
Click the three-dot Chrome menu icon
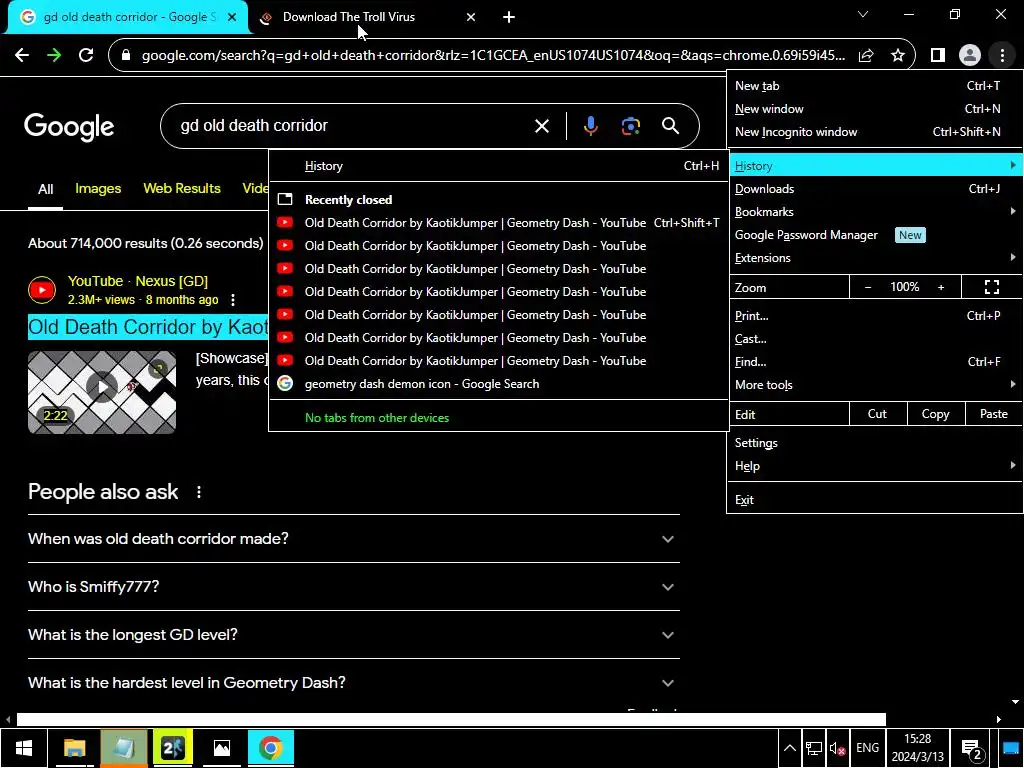coord(1002,56)
